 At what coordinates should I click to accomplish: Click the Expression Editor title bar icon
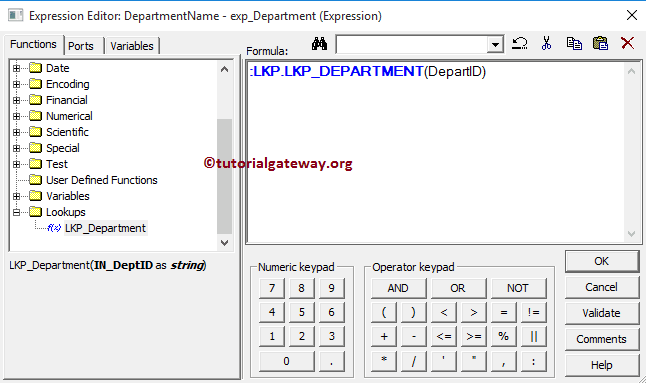[x=16, y=16]
